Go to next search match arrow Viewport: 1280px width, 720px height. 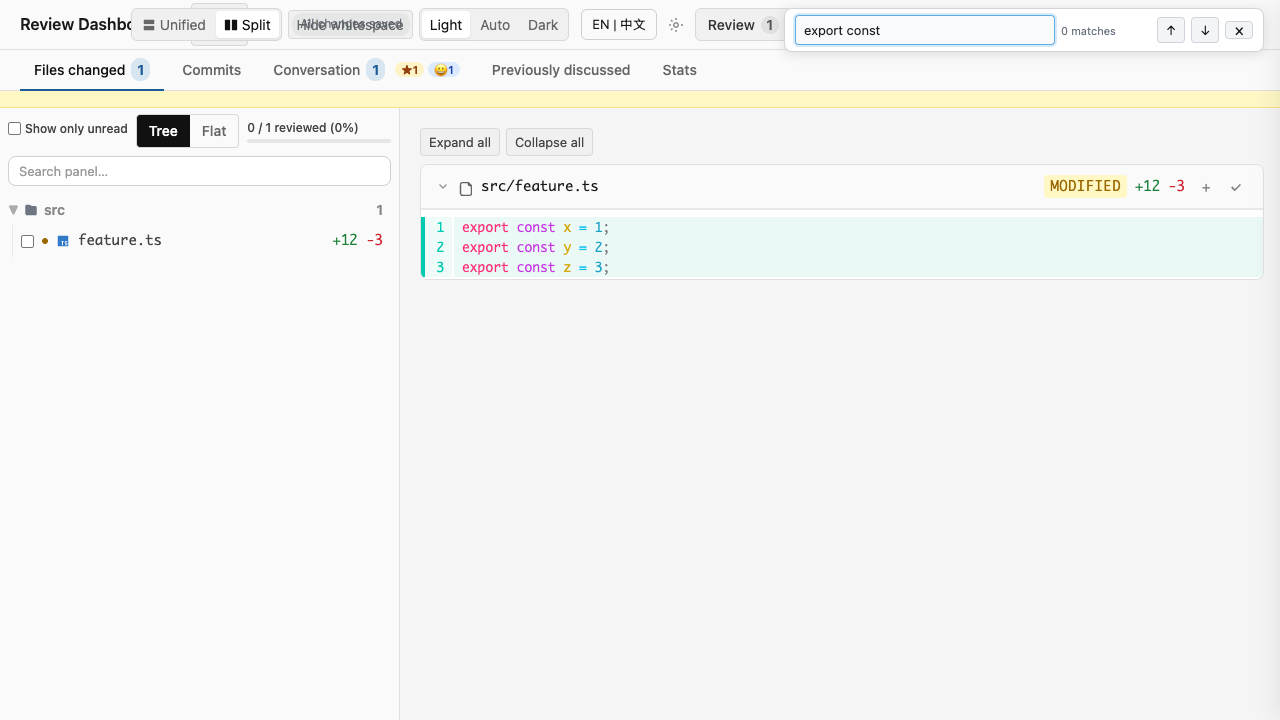click(x=1205, y=30)
